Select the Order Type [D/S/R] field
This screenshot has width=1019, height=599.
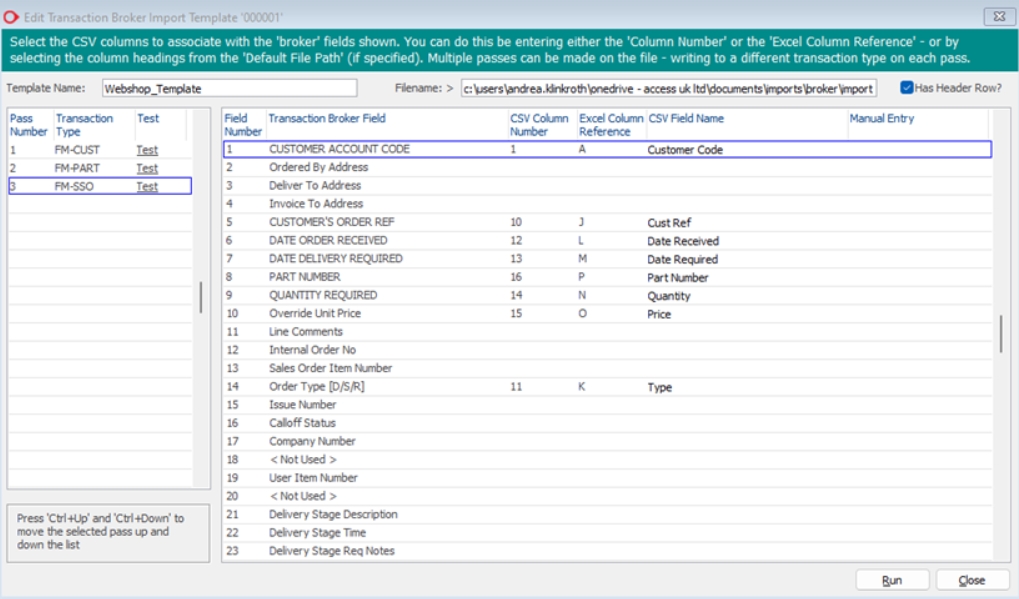(x=608, y=387)
